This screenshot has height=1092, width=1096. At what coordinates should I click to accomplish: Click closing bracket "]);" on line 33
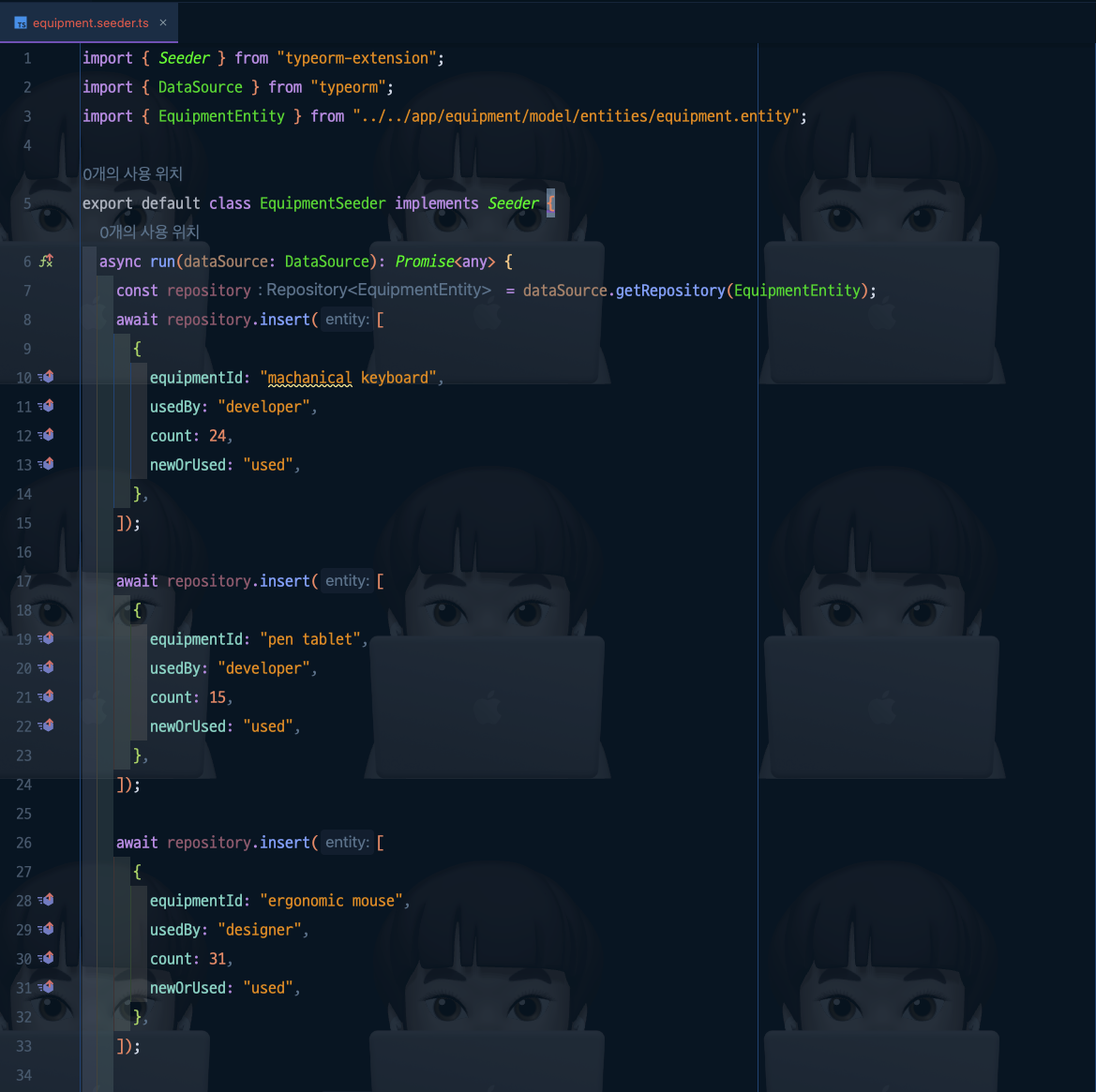click(x=128, y=1046)
